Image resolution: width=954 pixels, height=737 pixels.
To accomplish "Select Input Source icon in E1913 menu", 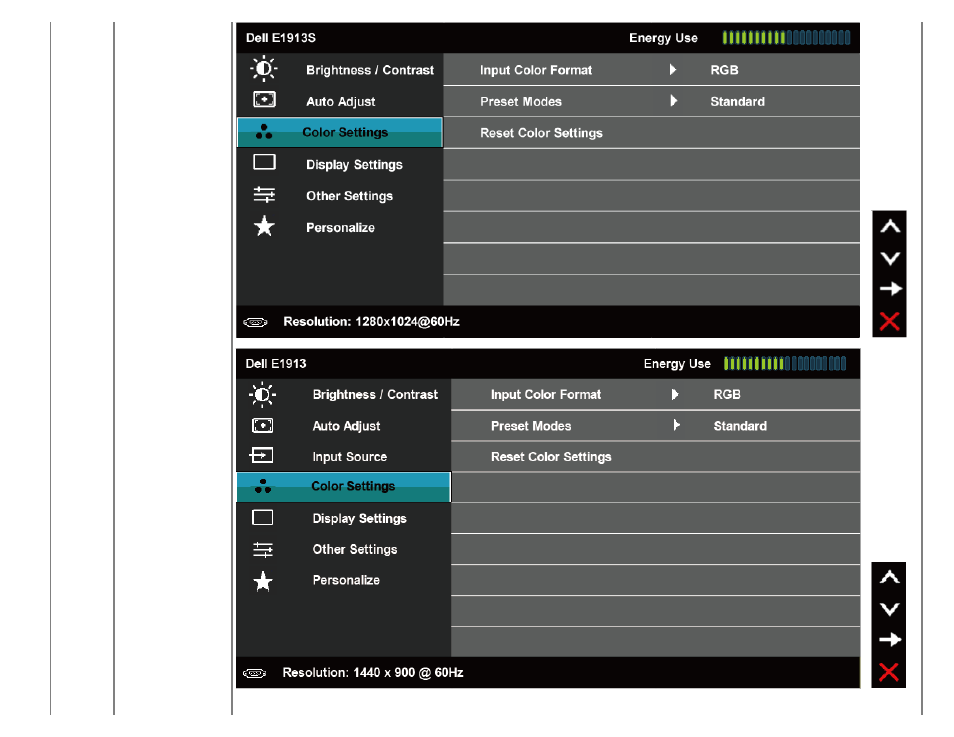I will pos(261,455).
